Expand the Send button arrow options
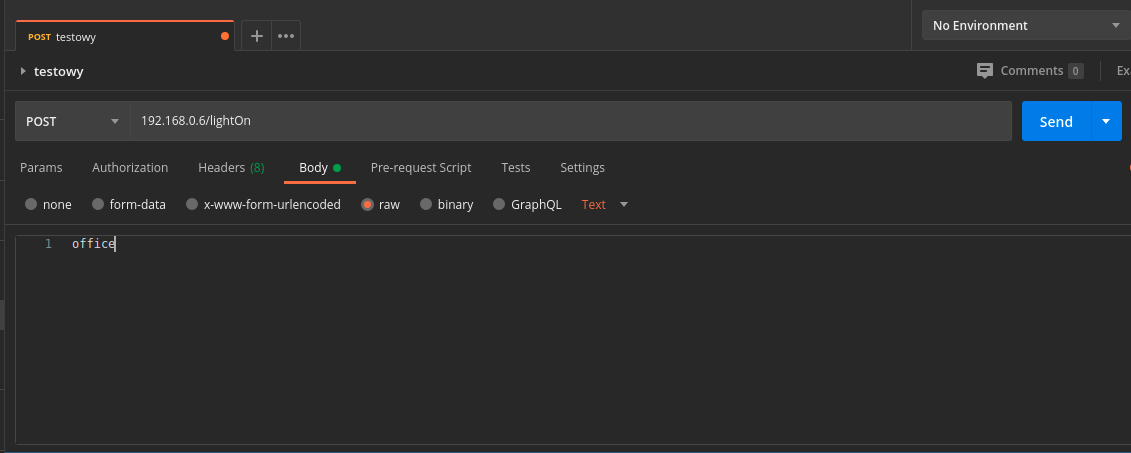This screenshot has height=453, width=1131. [1105, 121]
